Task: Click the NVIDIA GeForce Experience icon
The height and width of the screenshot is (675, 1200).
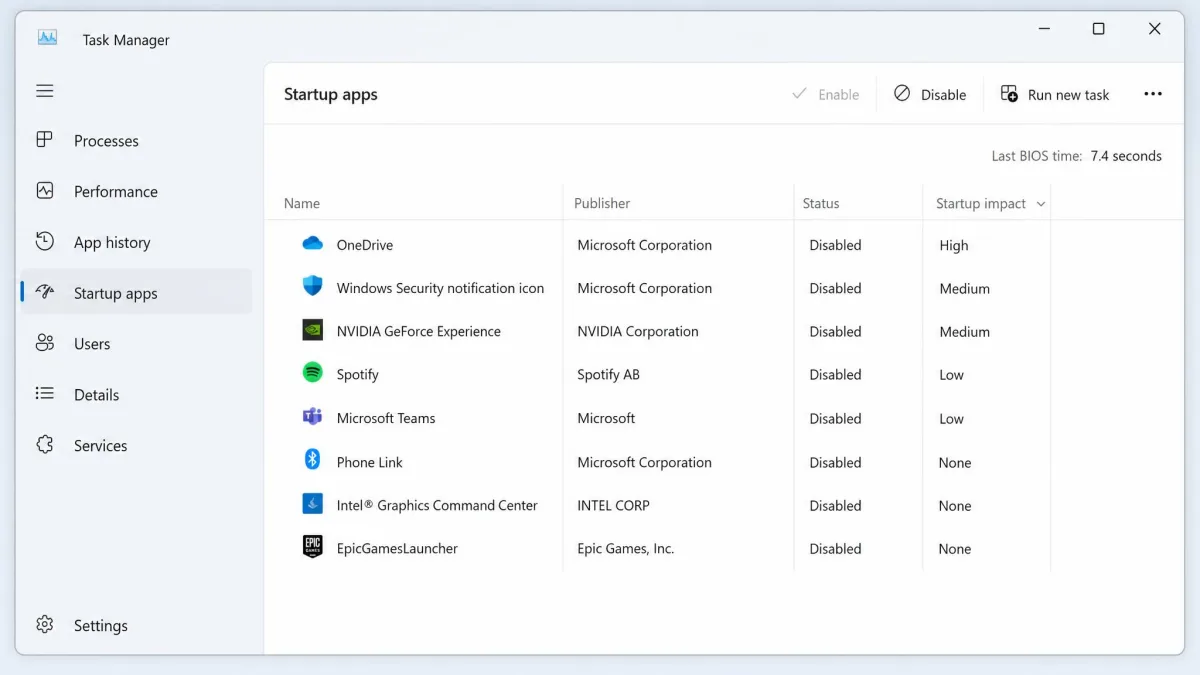Action: click(x=312, y=330)
